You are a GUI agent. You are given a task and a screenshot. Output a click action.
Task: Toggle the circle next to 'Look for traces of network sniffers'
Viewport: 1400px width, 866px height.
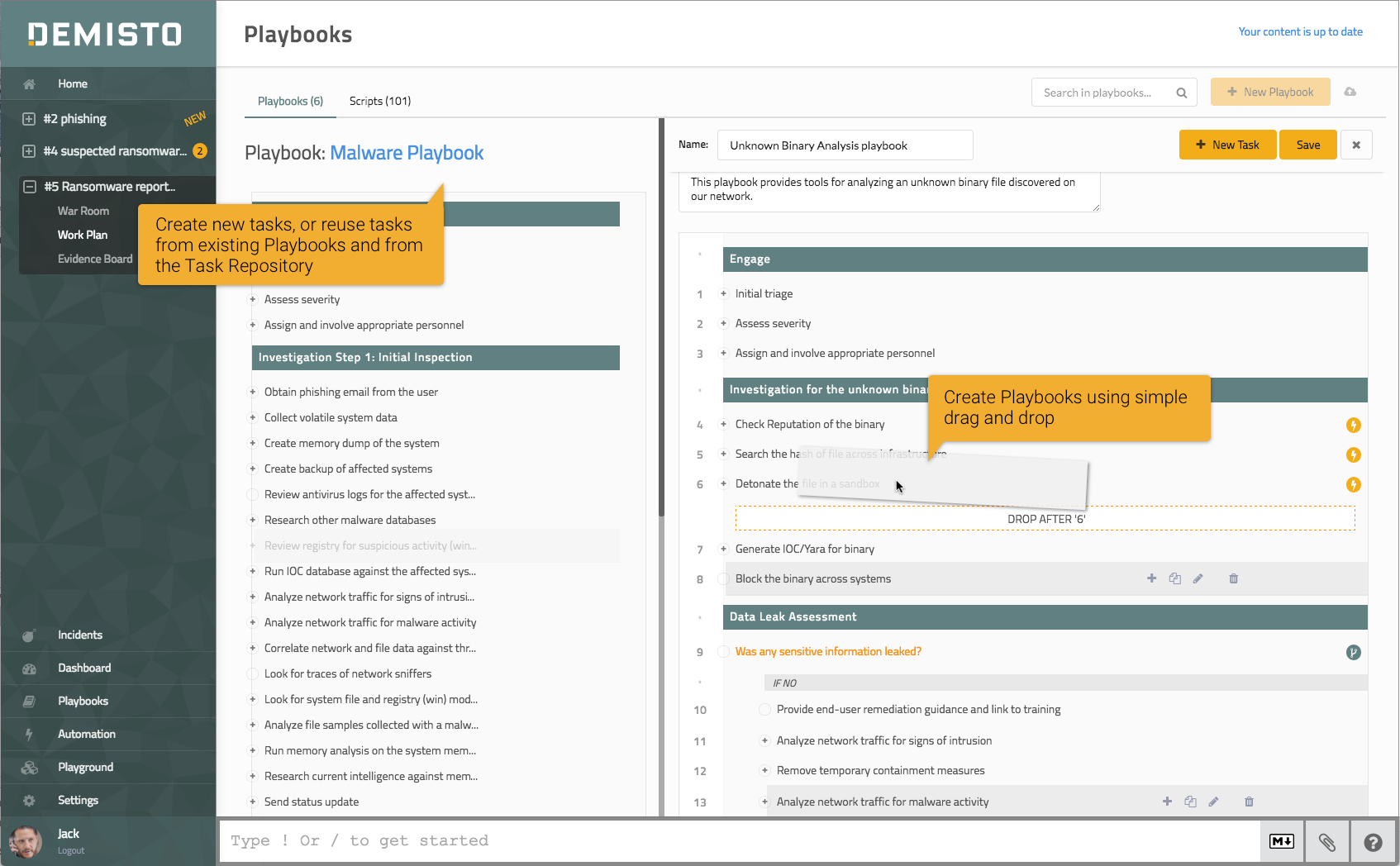[x=253, y=674]
